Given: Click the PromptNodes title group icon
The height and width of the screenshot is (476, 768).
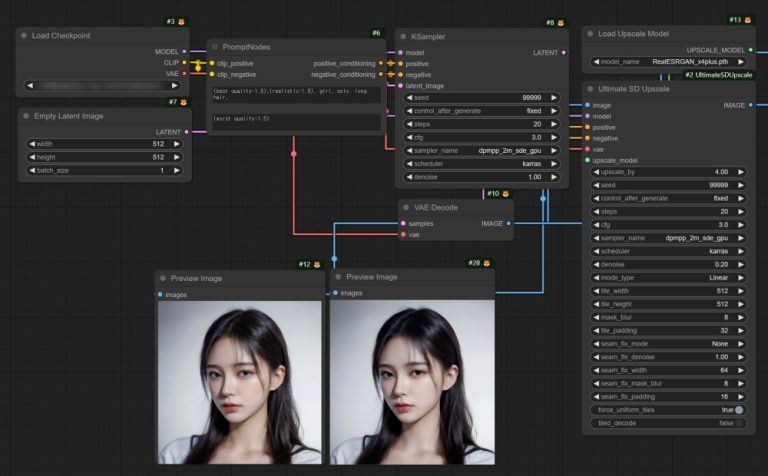Looking at the screenshot, I should point(215,47).
